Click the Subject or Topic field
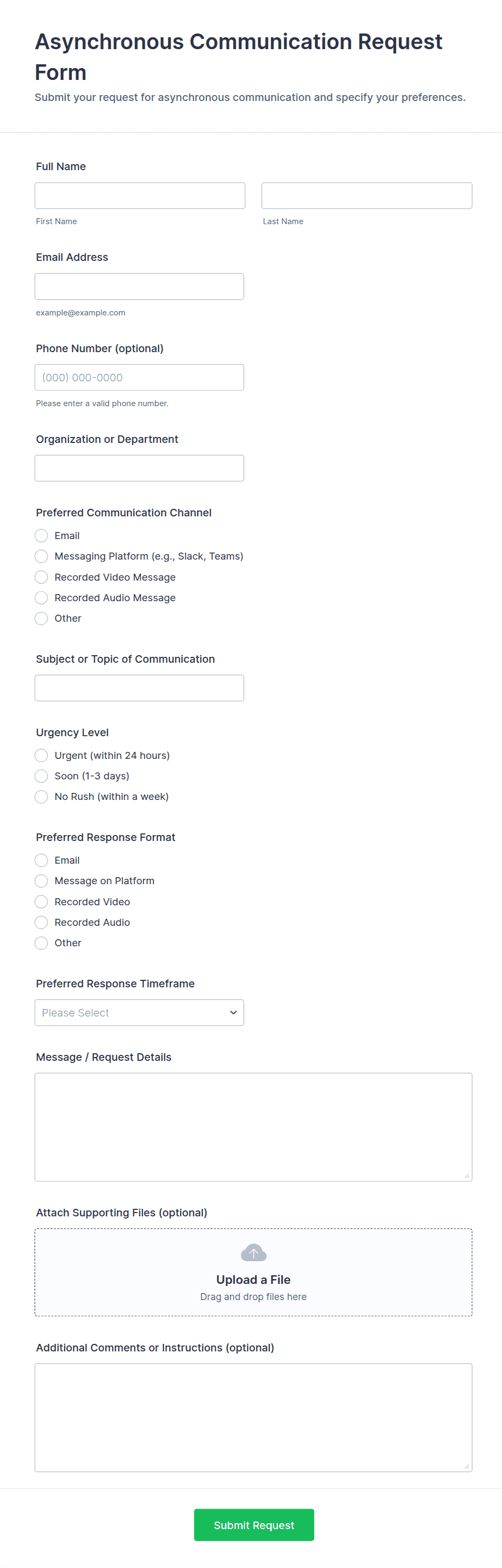 (139, 688)
